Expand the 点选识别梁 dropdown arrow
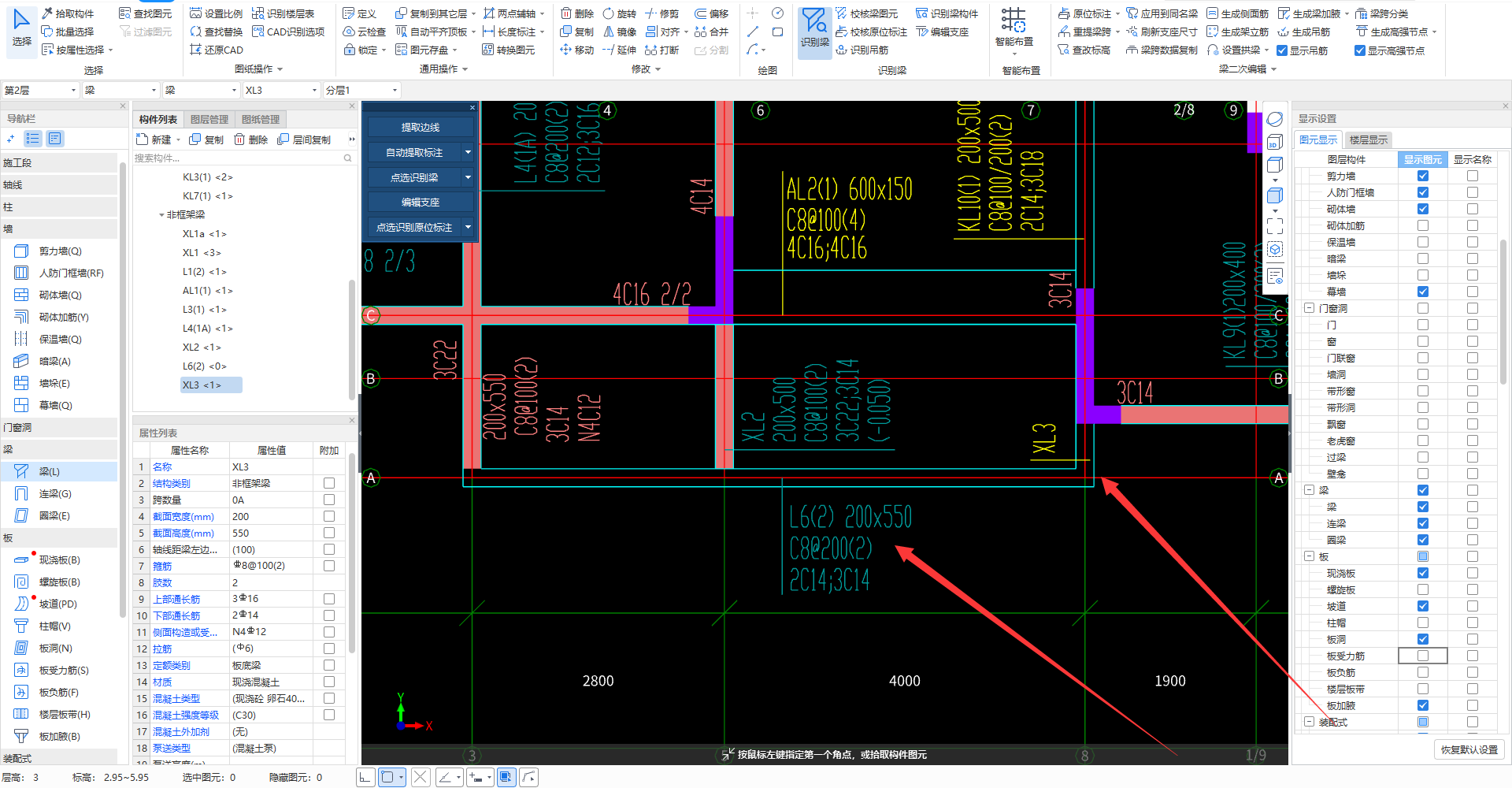Image resolution: width=1512 pixels, height=788 pixels. (468, 177)
